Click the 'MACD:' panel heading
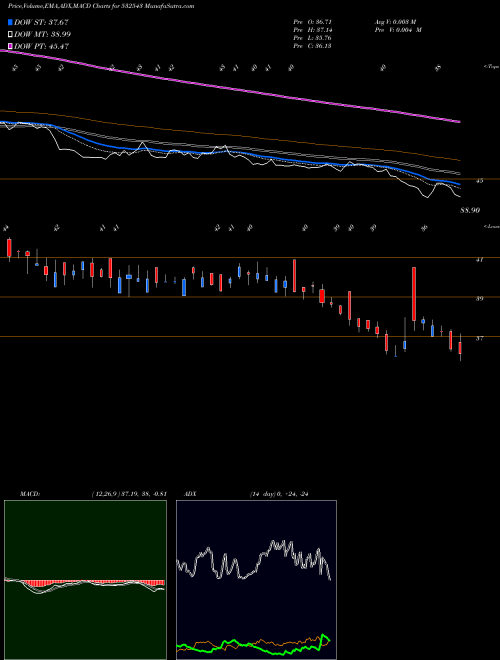The height and width of the screenshot is (660, 500). pos(29,494)
